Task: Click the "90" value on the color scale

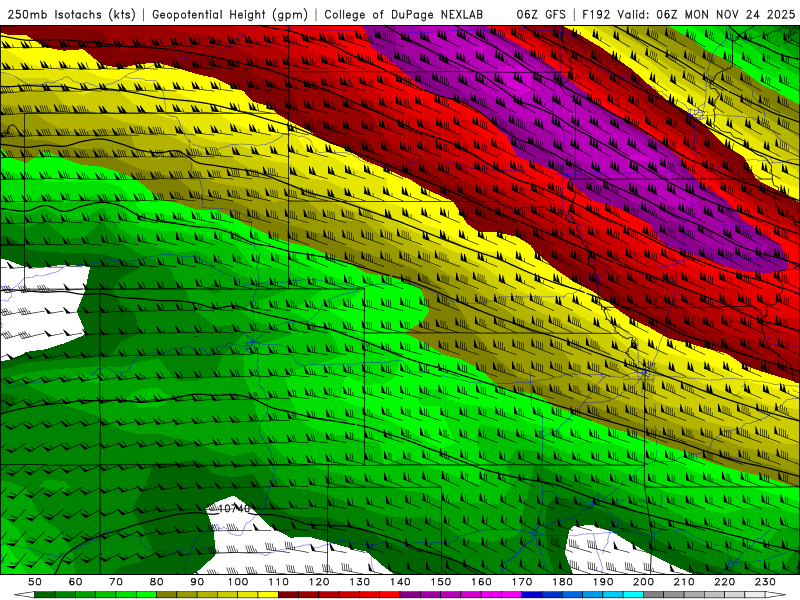Action: tap(197, 582)
